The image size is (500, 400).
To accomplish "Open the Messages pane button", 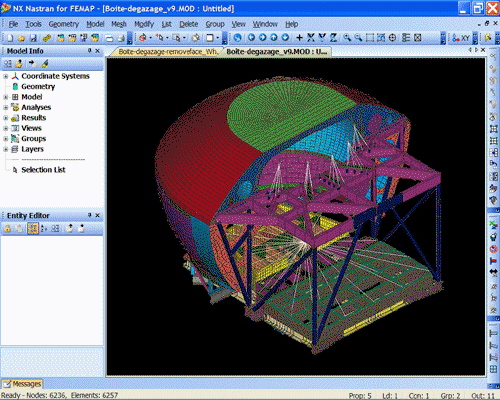I will (x=22, y=384).
